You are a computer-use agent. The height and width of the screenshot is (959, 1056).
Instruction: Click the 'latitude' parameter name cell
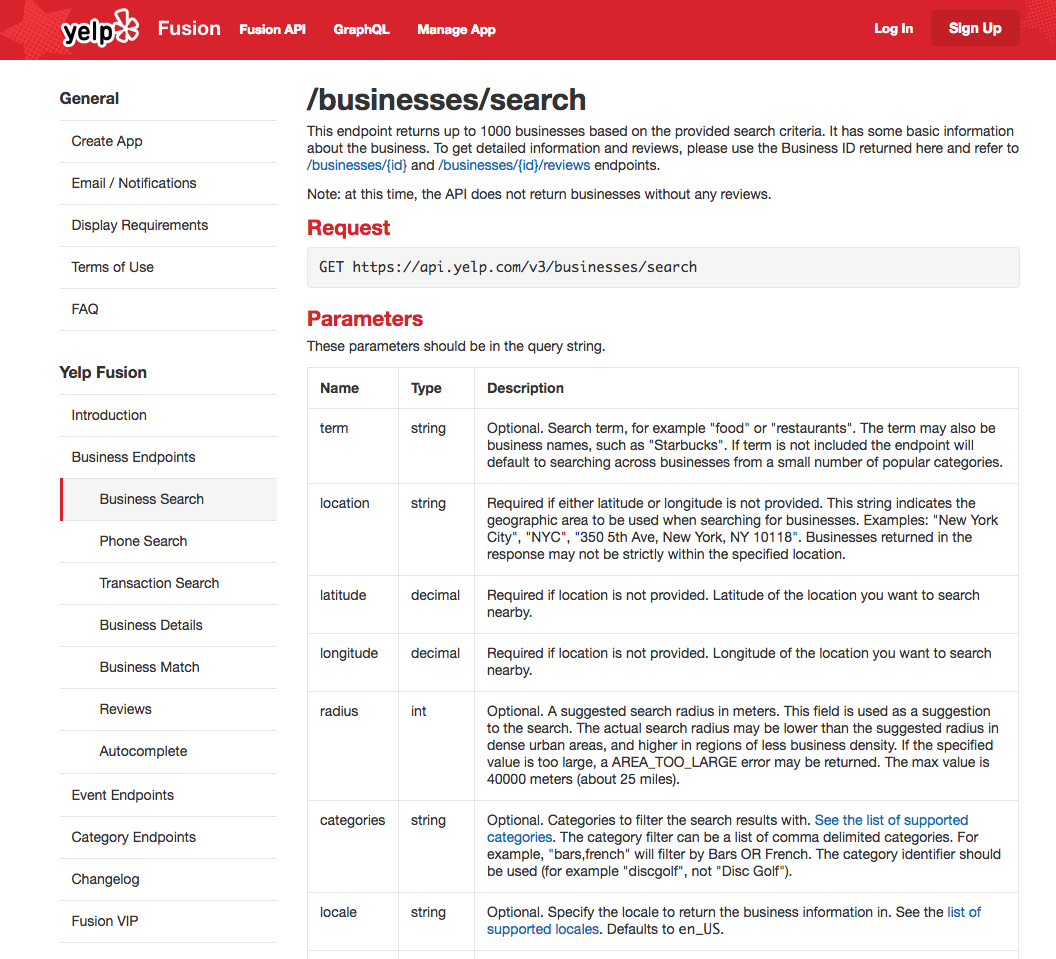[353, 604]
